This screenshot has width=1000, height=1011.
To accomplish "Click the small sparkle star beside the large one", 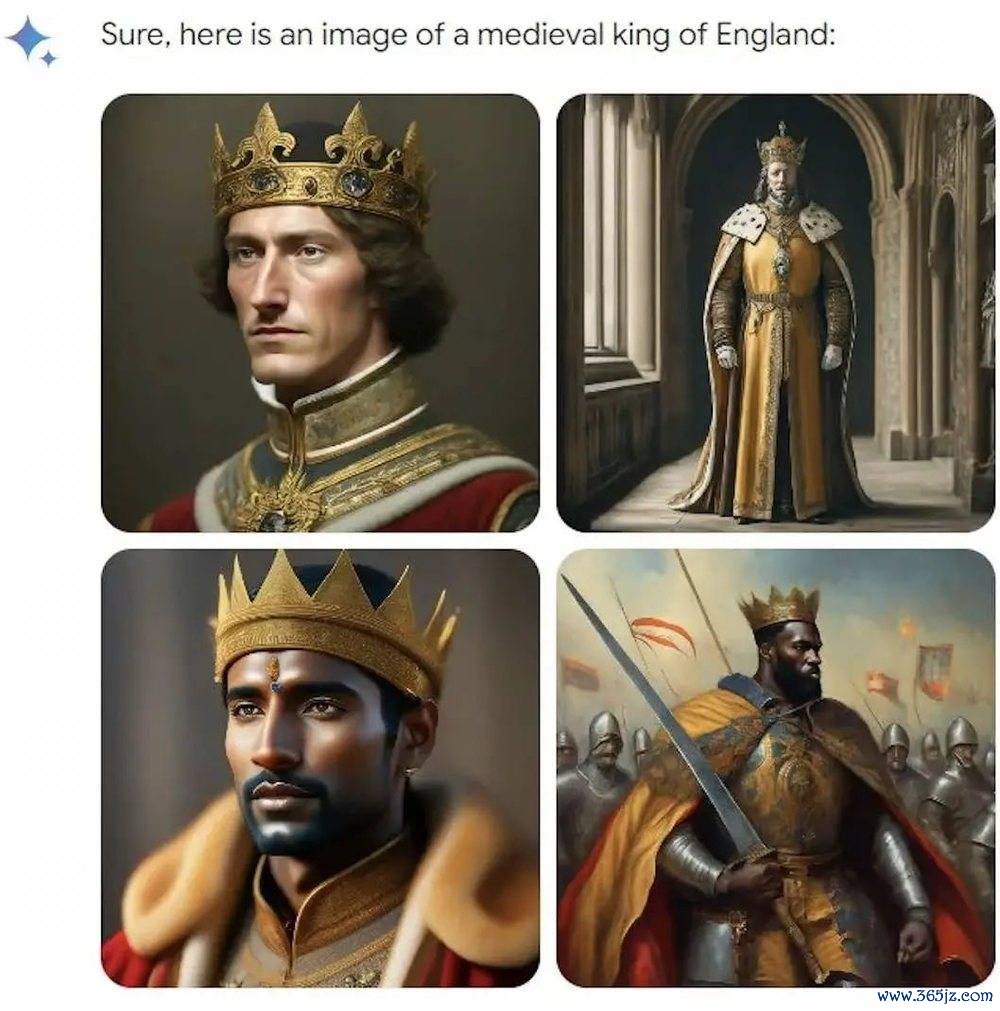I will coord(48,59).
